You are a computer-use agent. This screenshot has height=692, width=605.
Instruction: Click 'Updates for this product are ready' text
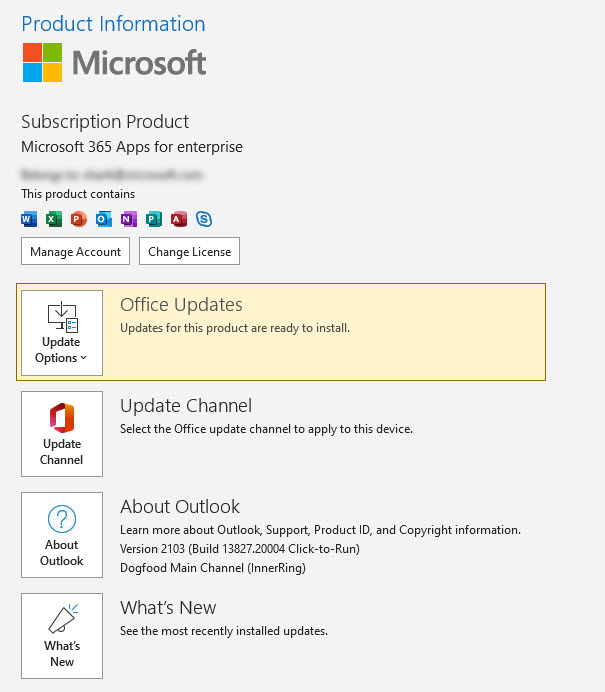coord(235,328)
